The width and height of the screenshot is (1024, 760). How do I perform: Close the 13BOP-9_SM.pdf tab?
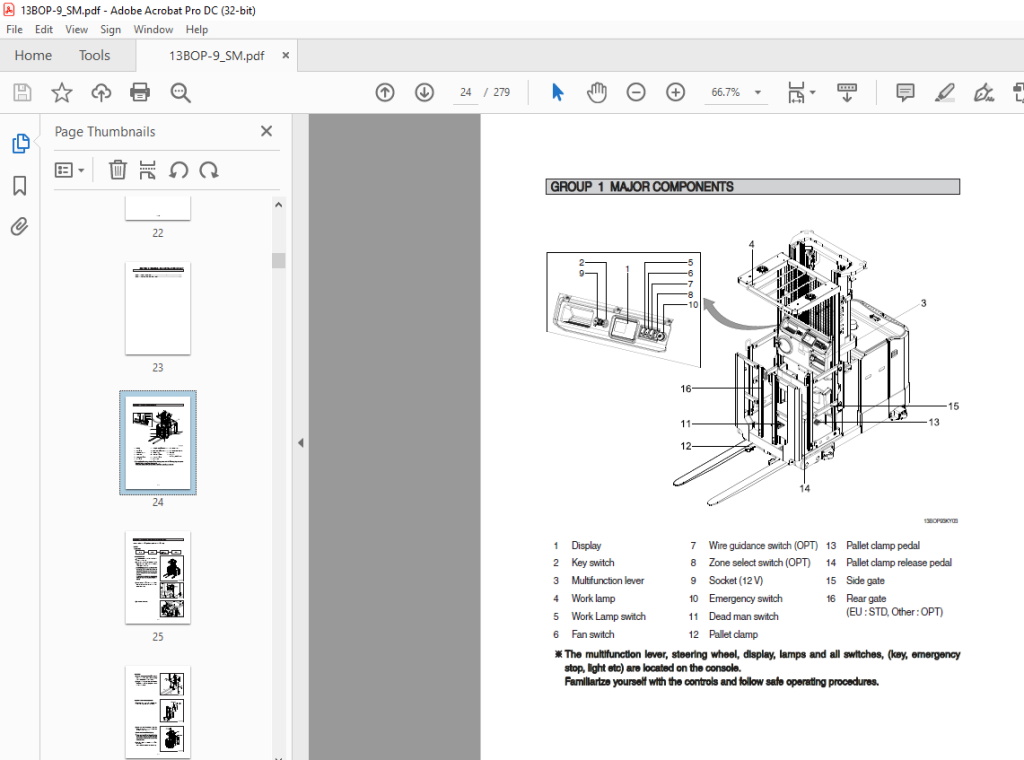coord(285,55)
